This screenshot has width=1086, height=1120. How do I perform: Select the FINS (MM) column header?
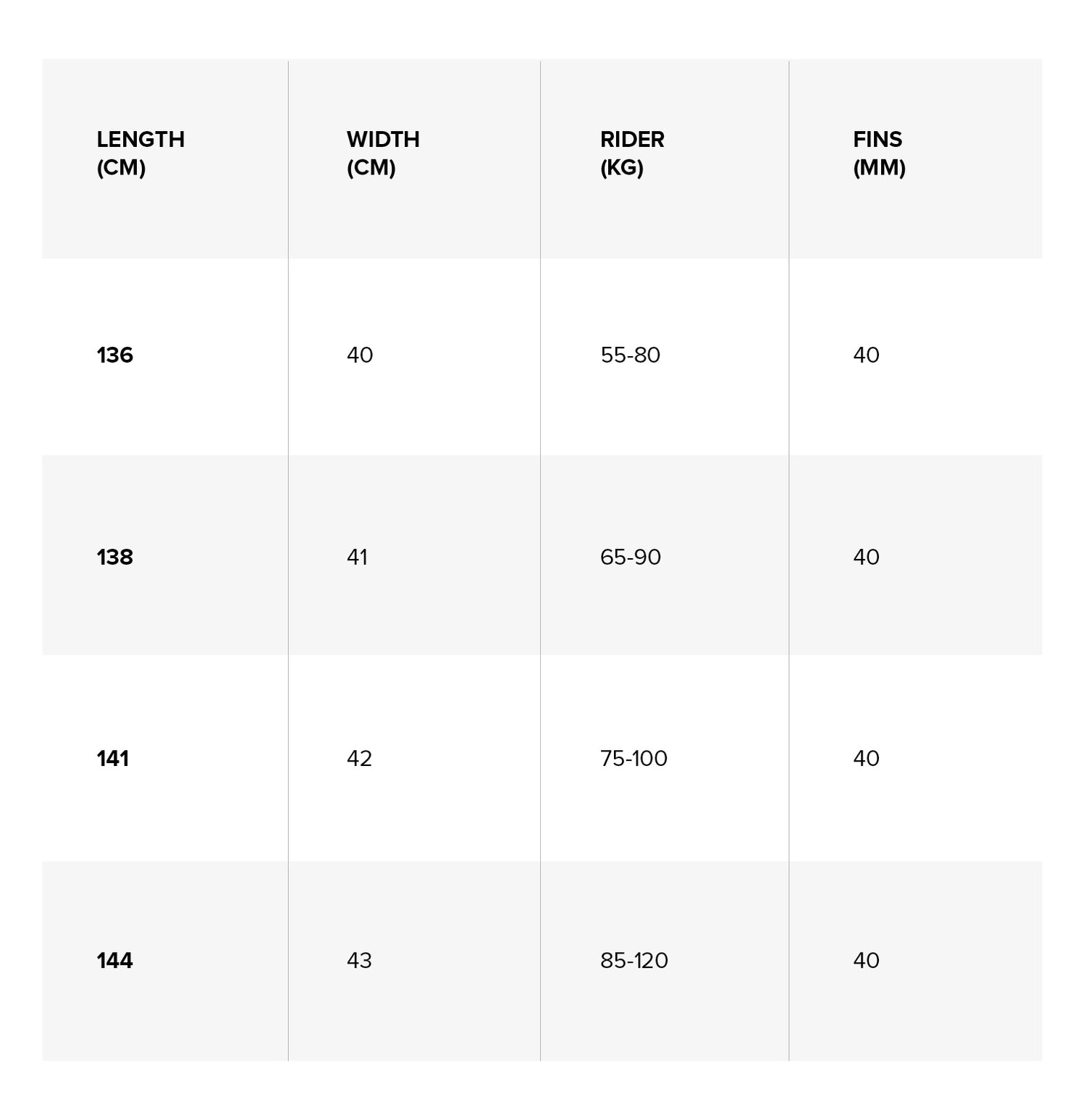coord(879,153)
